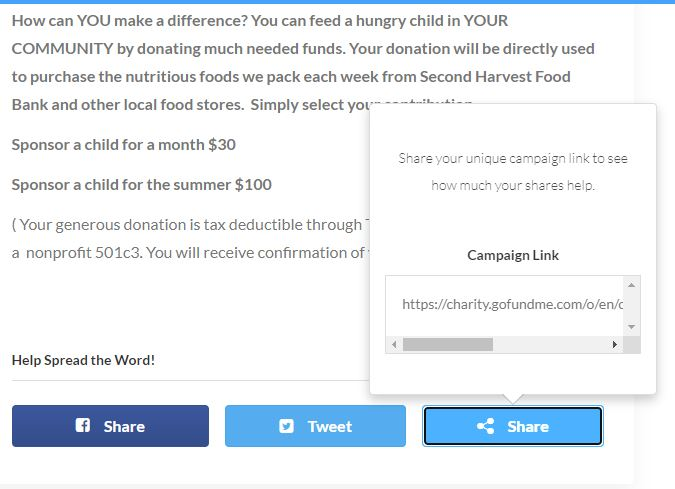
Task: Click the horizontal scrollbar thumb
Action: click(x=447, y=344)
